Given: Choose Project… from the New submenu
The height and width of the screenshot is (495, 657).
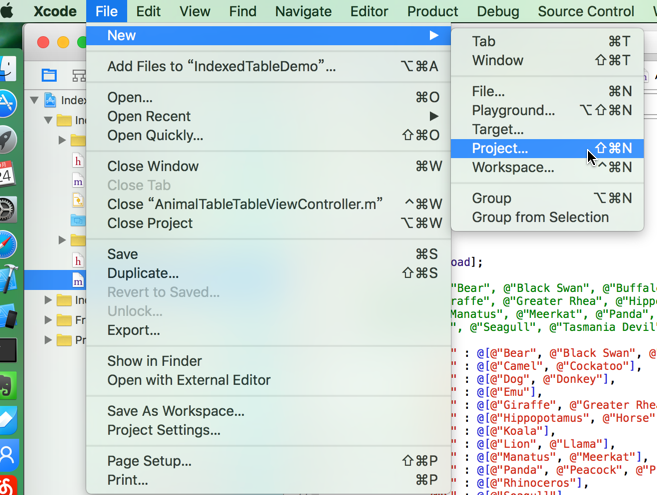Looking at the screenshot, I should pos(500,148).
